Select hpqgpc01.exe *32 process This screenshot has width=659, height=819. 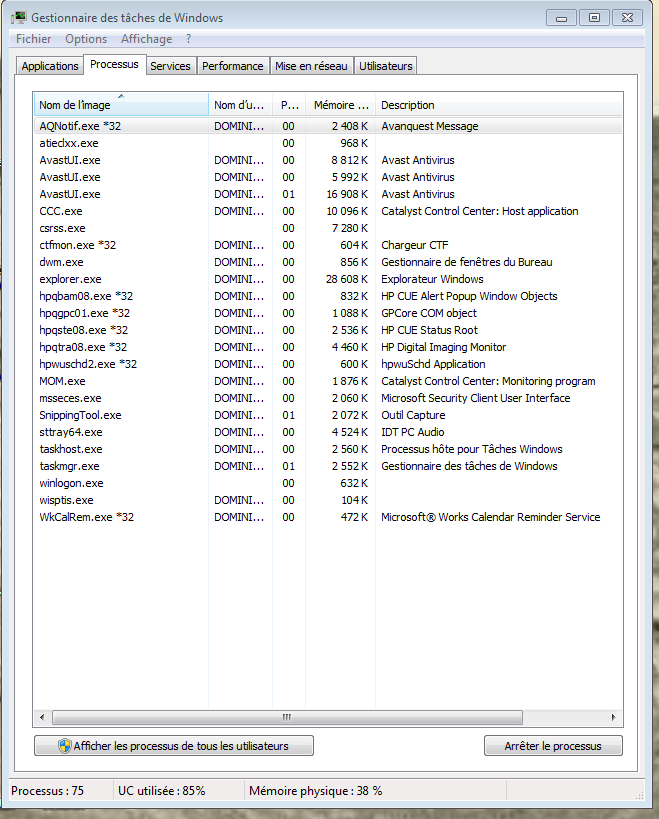(x=328, y=313)
